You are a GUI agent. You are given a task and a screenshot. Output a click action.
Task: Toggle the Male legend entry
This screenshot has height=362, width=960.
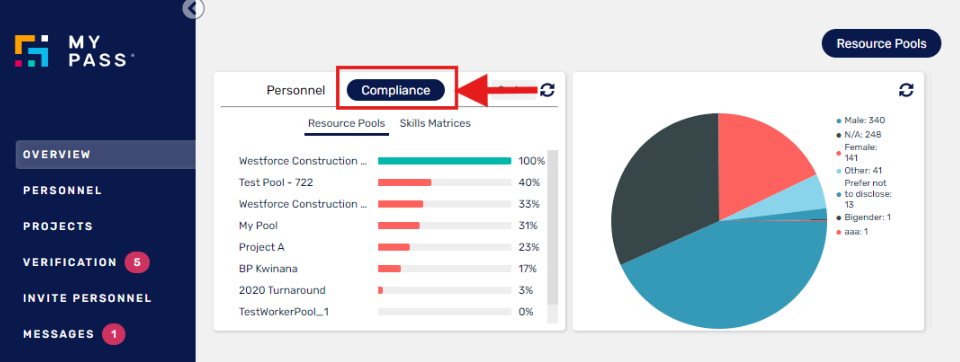[861, 120]
